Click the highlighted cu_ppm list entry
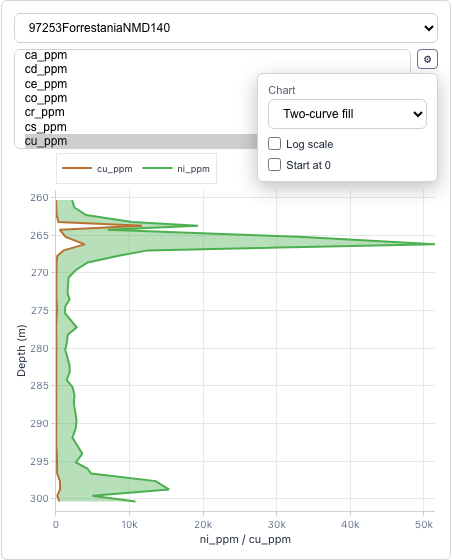The image size is (452, 560). coord(141,141)
